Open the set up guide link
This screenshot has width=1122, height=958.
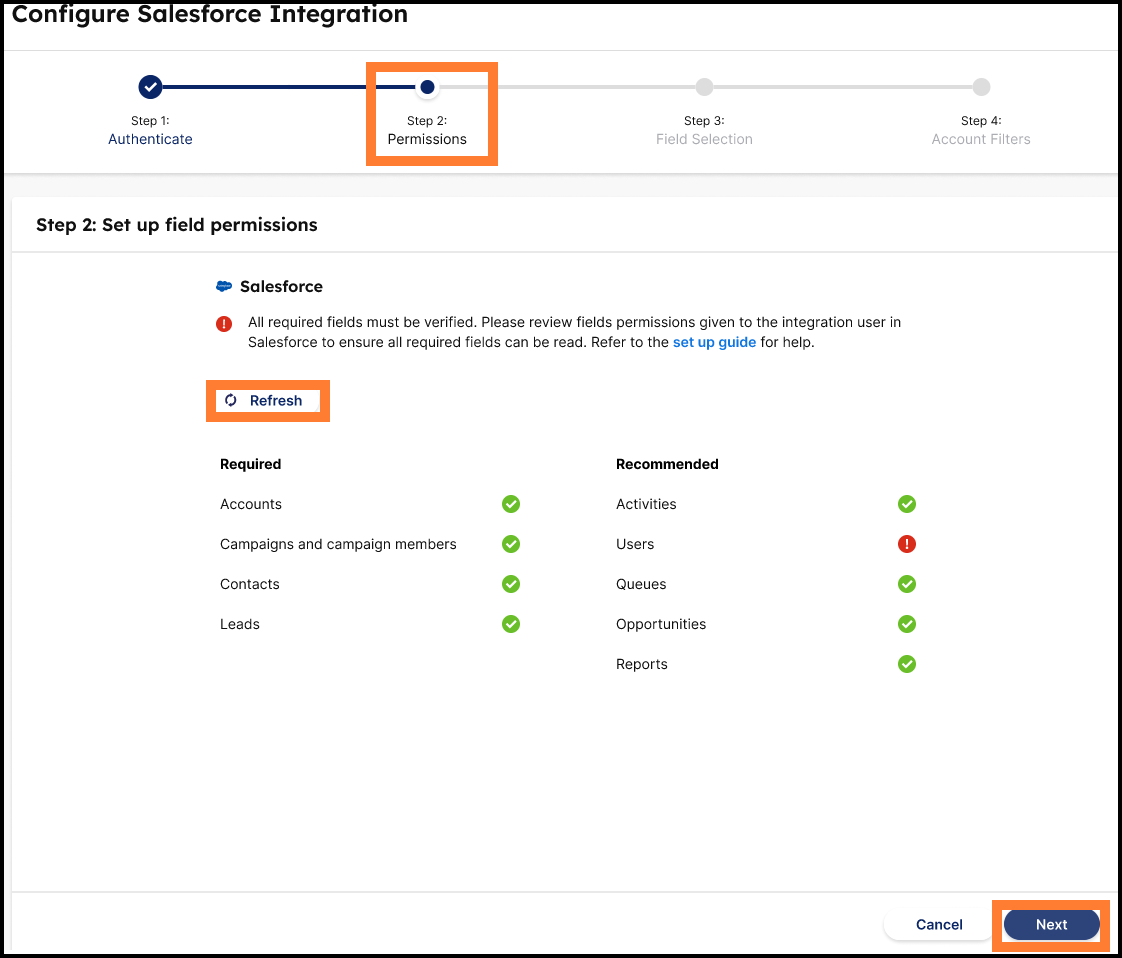(x=714, y=342)
